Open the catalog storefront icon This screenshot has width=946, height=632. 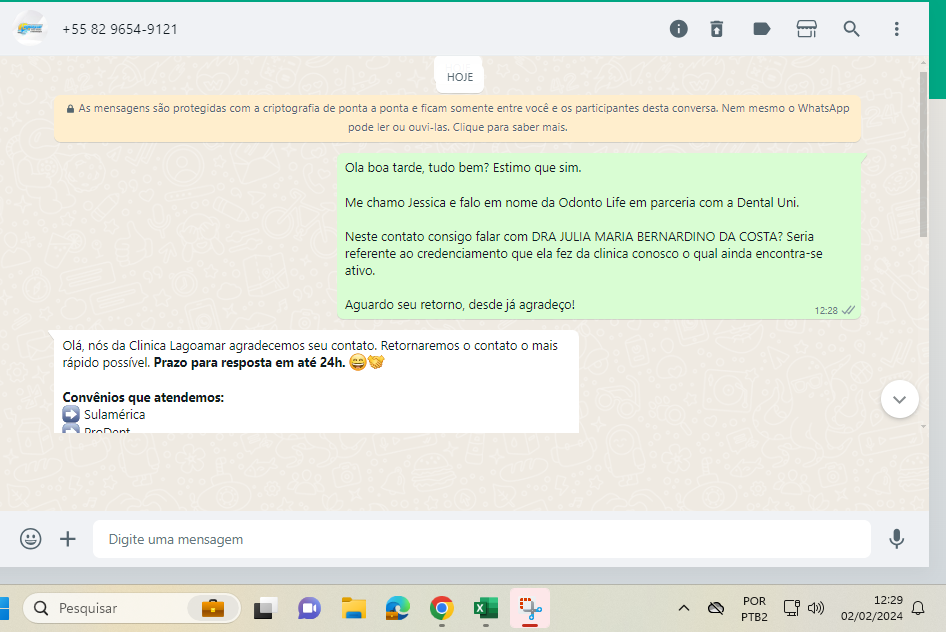pos(807,29)
